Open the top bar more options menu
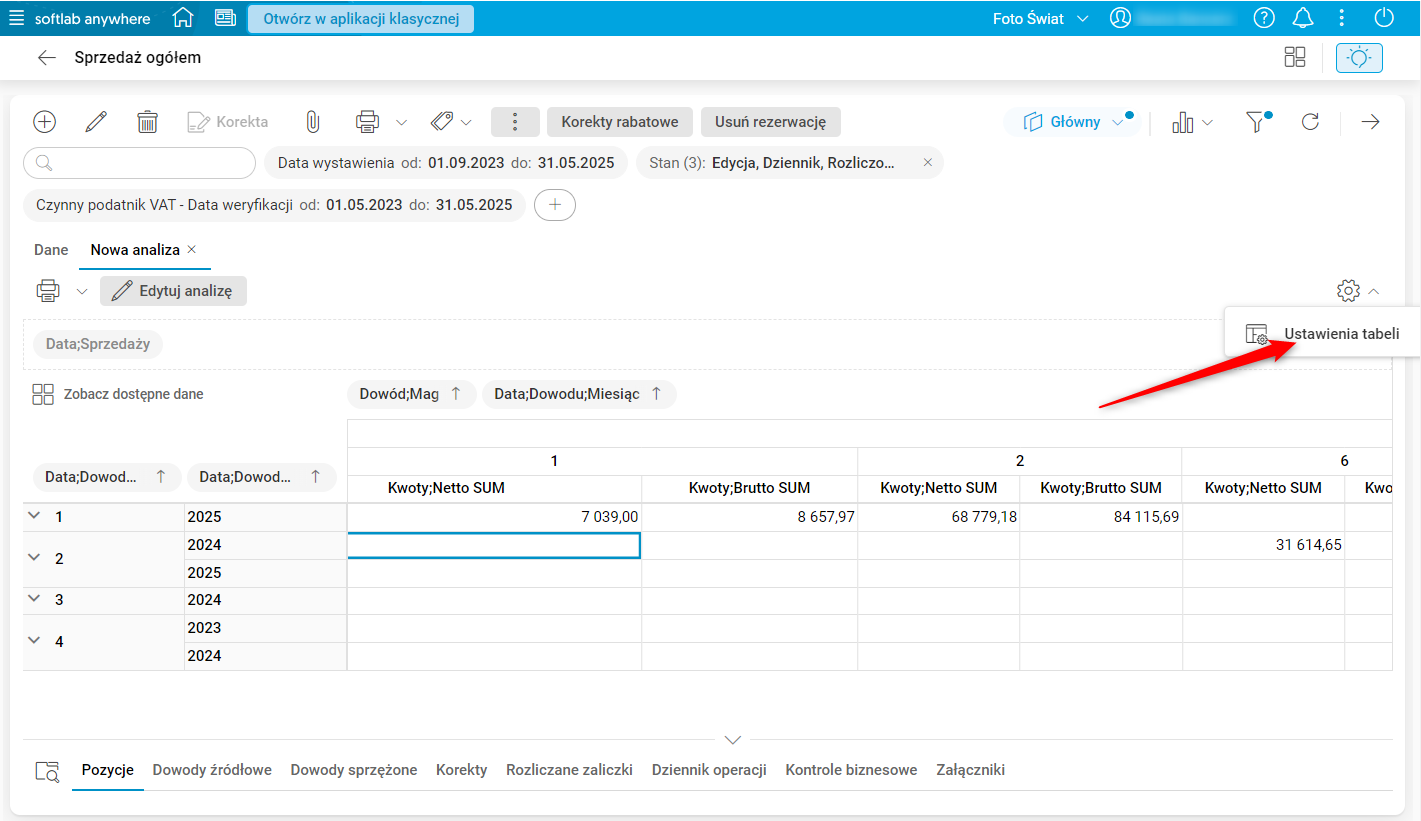The width and height of the screenshot is (1421, 821). 1342,18
